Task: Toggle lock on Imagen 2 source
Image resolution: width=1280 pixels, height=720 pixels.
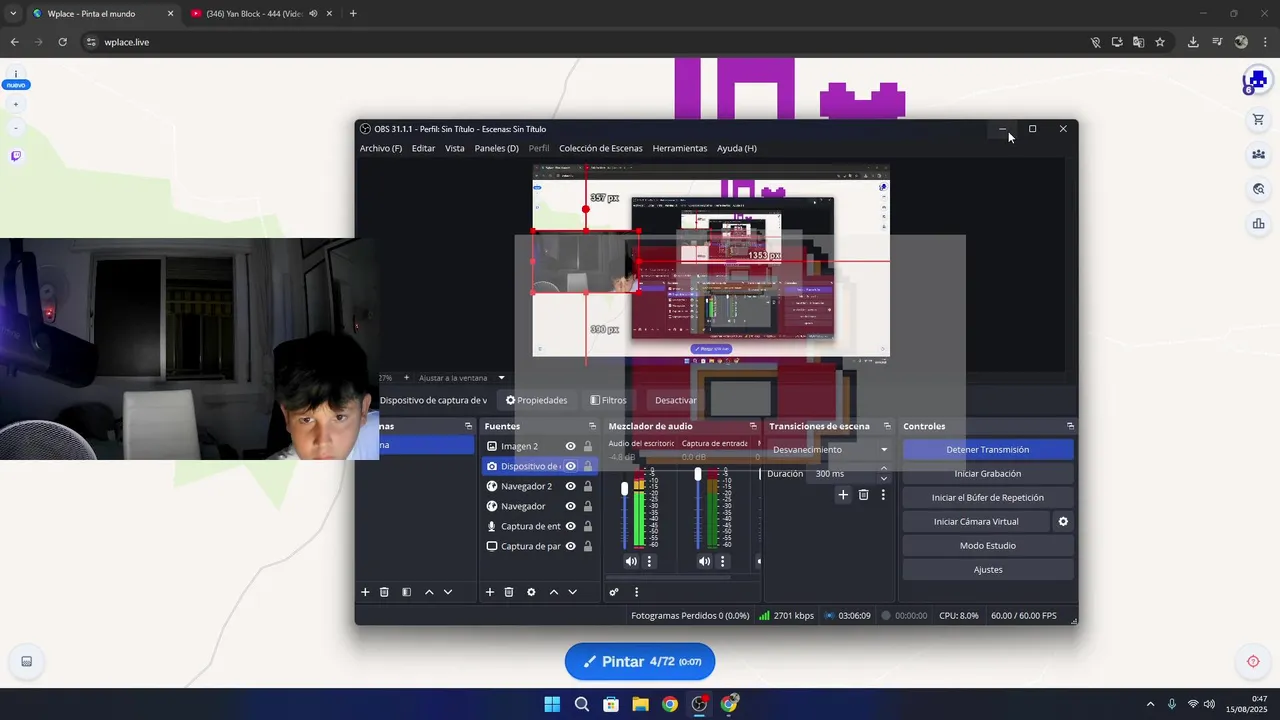Action: (588, 446)
